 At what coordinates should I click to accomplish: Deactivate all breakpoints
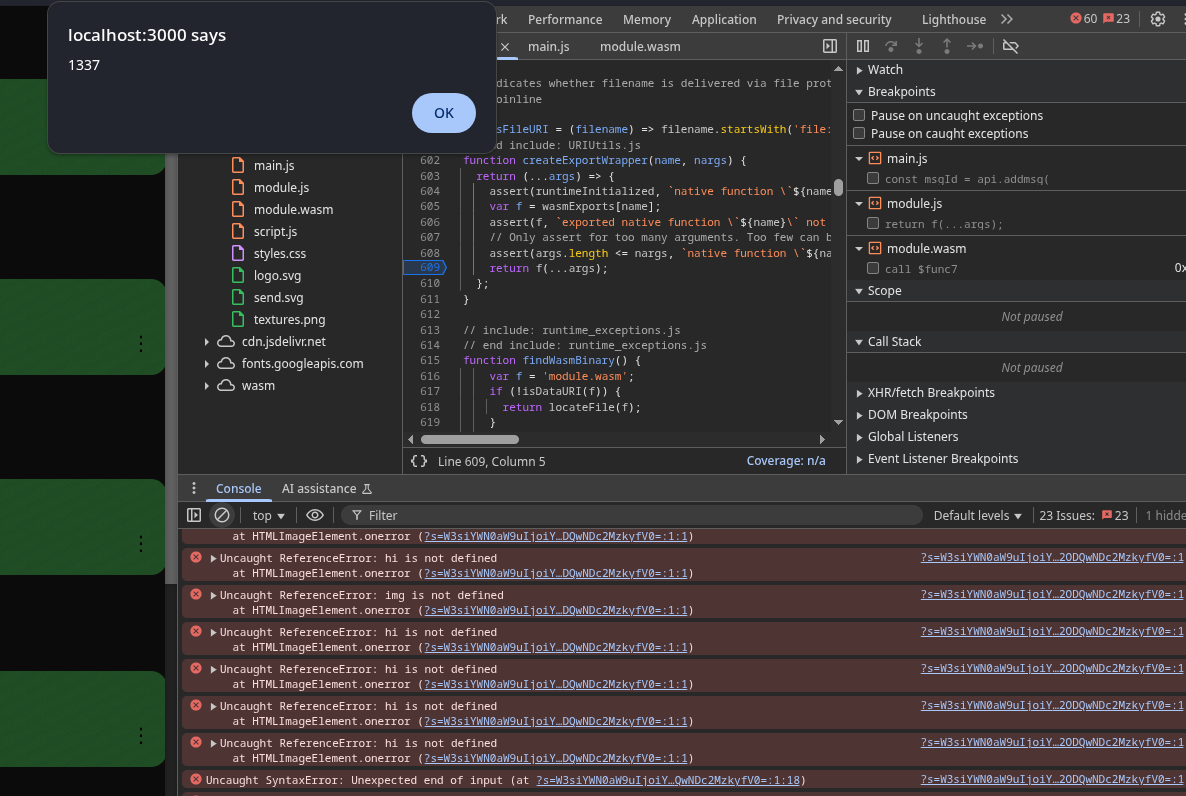(x=1011, y=46)
